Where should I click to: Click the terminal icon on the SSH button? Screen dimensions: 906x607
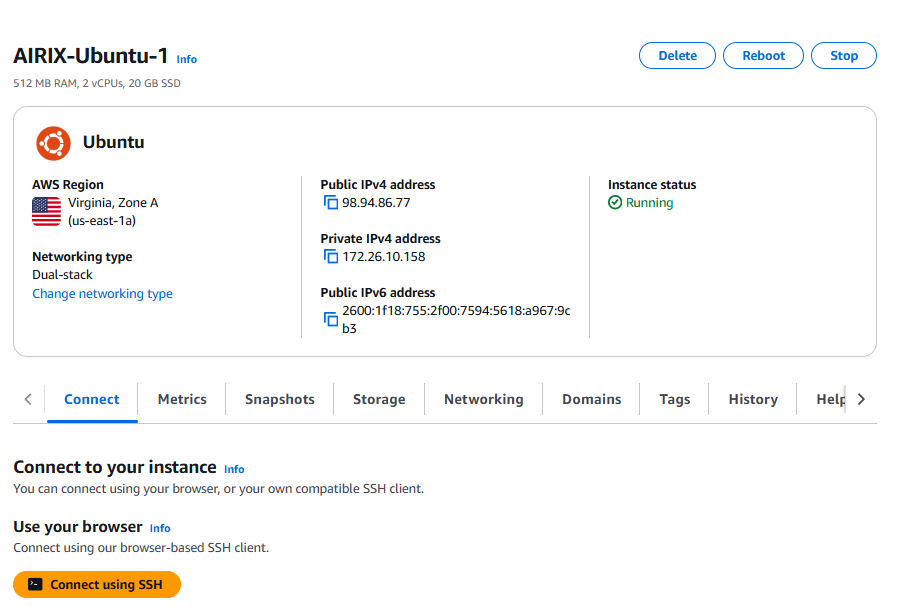pyautogui.click(x=32, y=584)
